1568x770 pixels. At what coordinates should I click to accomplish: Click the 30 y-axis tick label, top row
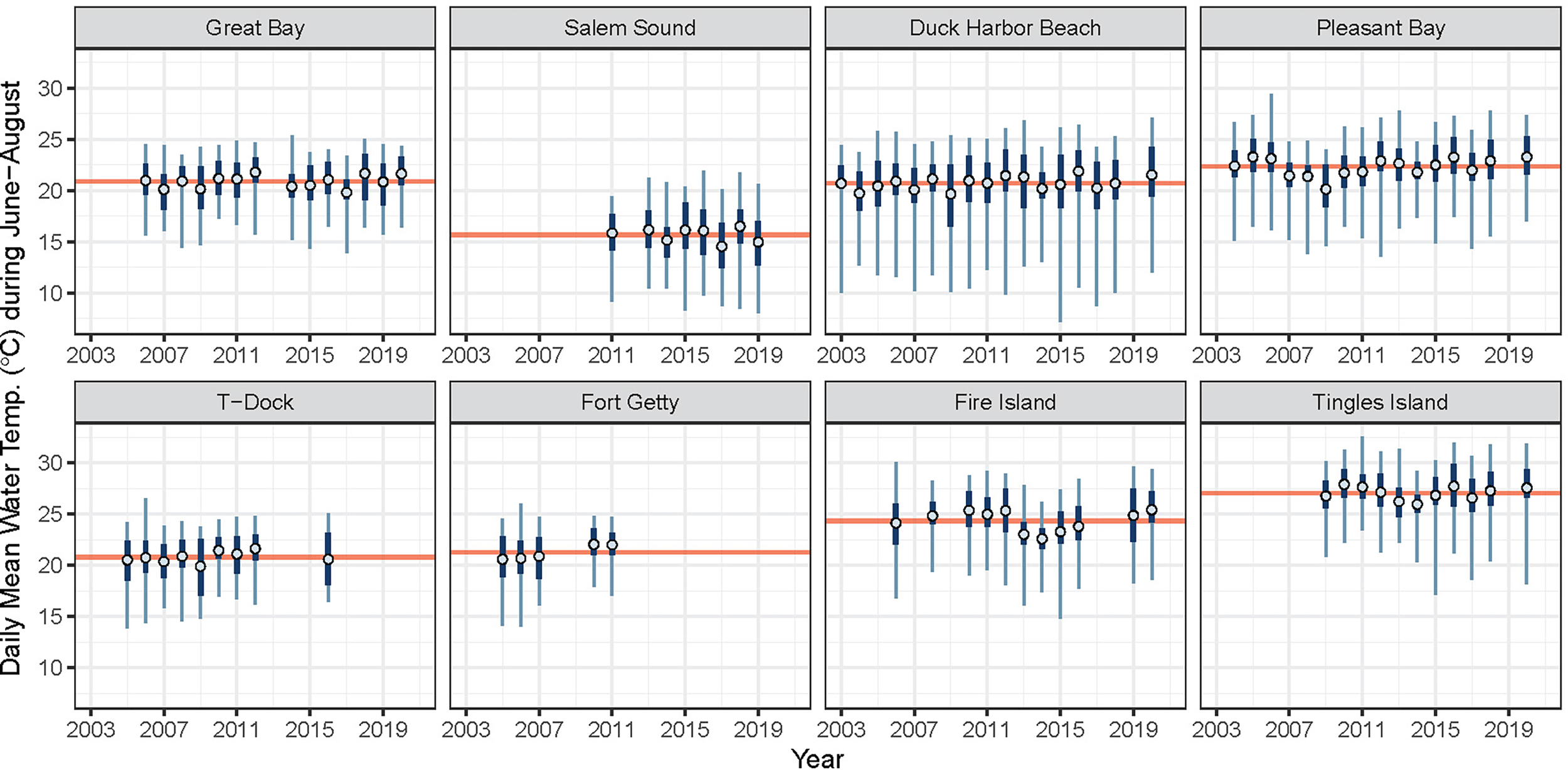[x=50, y=88]
